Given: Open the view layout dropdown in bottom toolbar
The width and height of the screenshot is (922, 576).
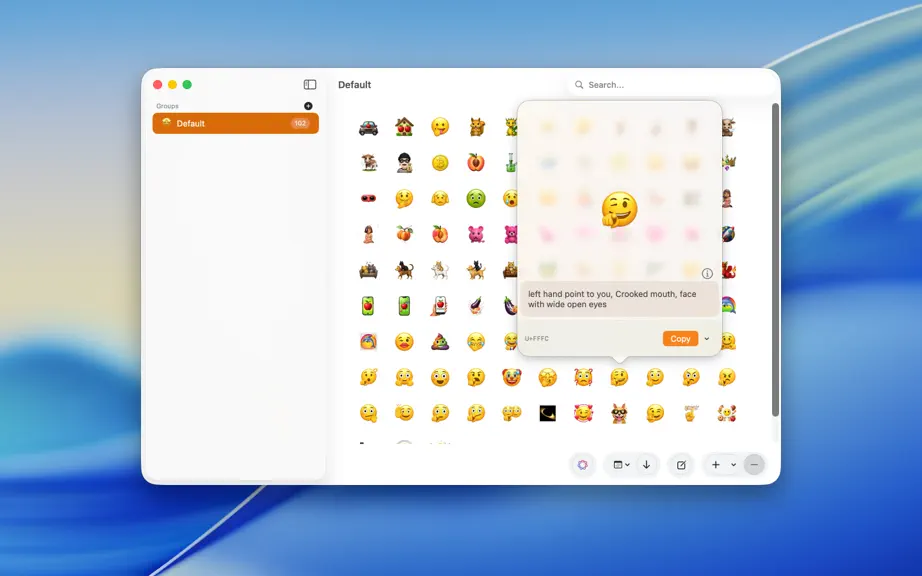Looking at the screenshot, I should point(622,465).
